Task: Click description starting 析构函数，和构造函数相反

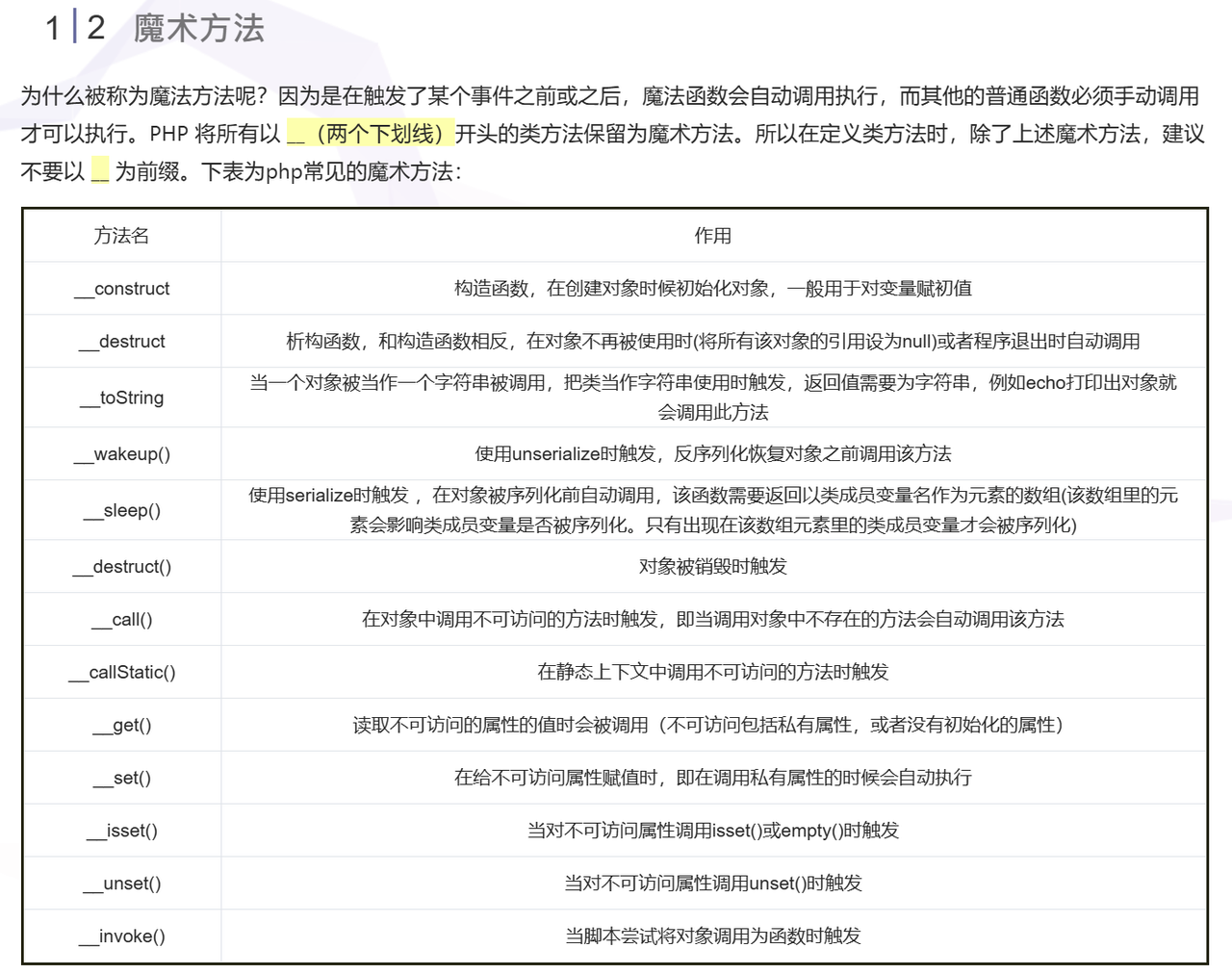Action: tap(713, 342)
